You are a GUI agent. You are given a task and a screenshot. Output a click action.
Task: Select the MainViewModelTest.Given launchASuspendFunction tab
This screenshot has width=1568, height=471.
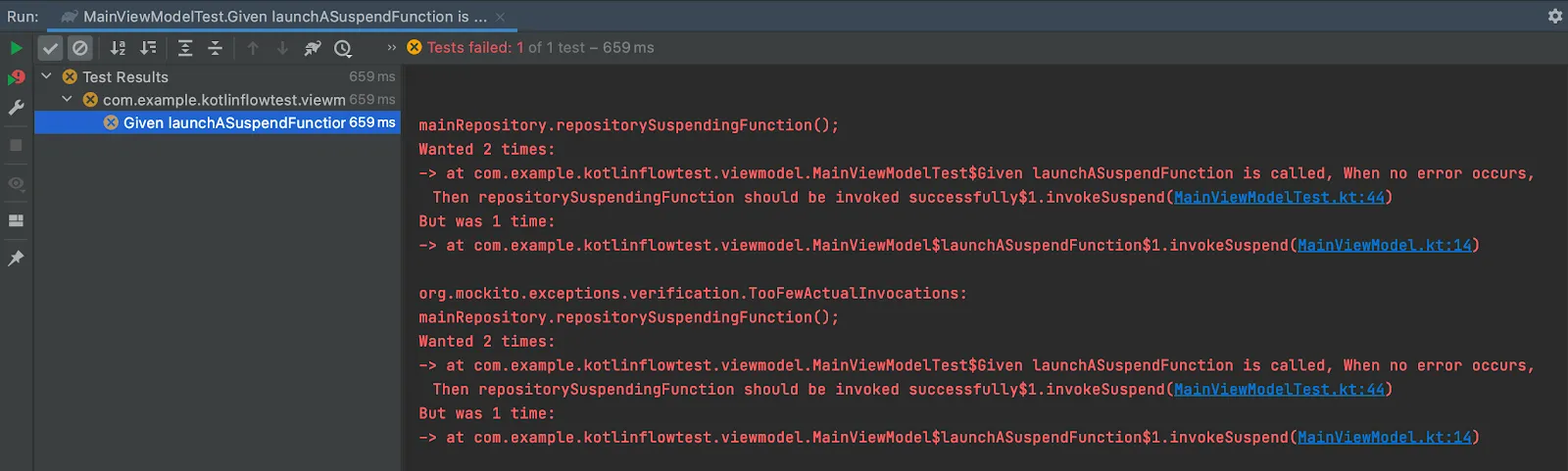[284, 17]
